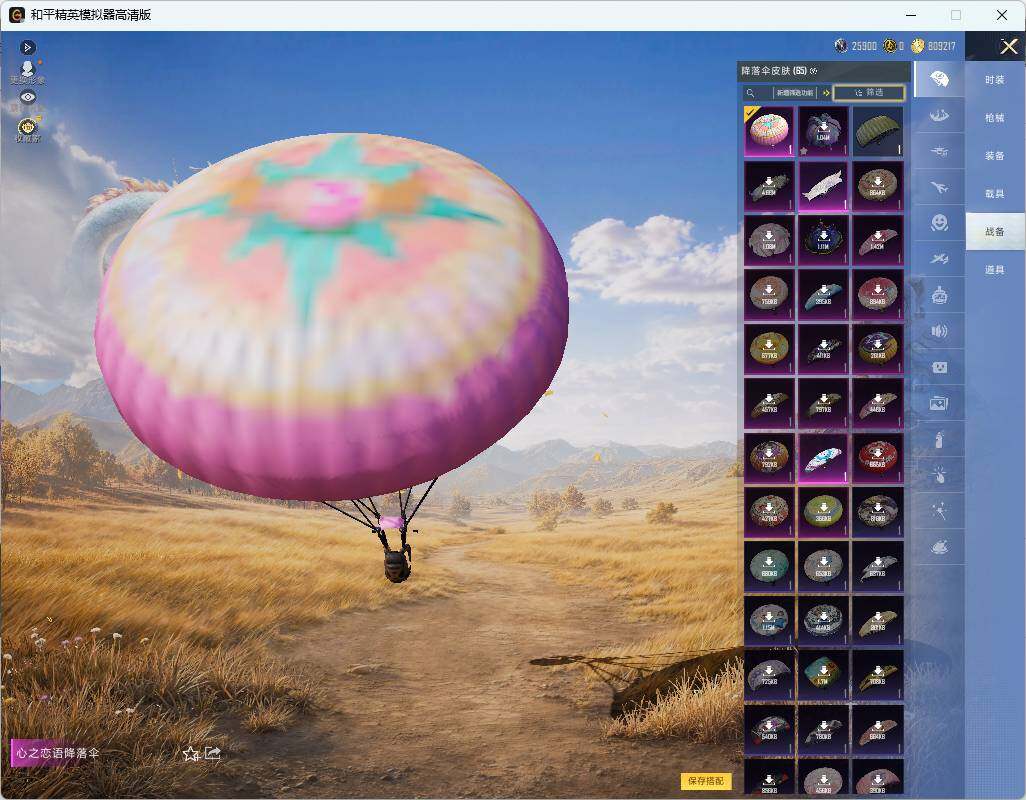The width and height of the screenshot is (1026, 800).
Task: Select the white feather-shaped parachute thumbnail
Action: (823, 186)
